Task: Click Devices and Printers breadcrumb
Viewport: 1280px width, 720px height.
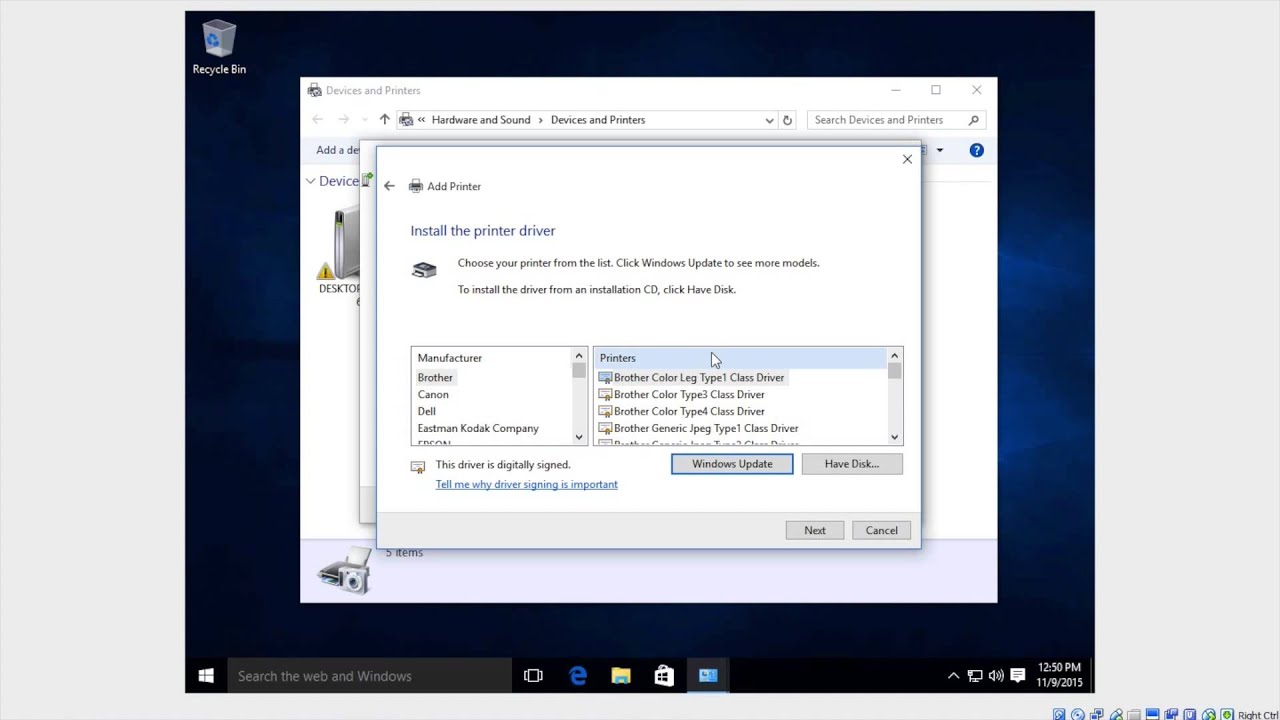Action: tap(598, 120)
